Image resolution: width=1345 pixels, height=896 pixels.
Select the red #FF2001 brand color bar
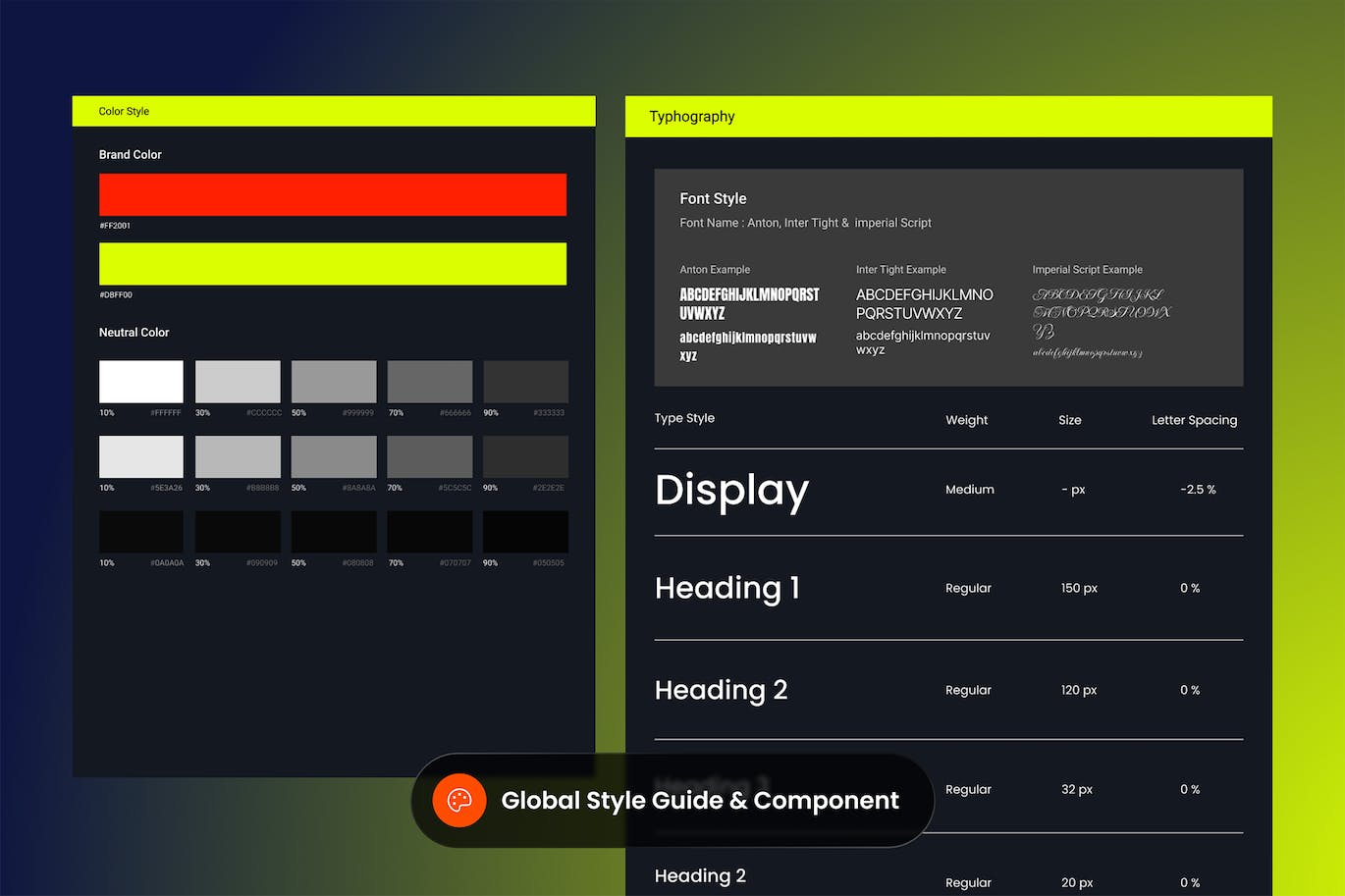pyautogui.click(x=333, y=194)
